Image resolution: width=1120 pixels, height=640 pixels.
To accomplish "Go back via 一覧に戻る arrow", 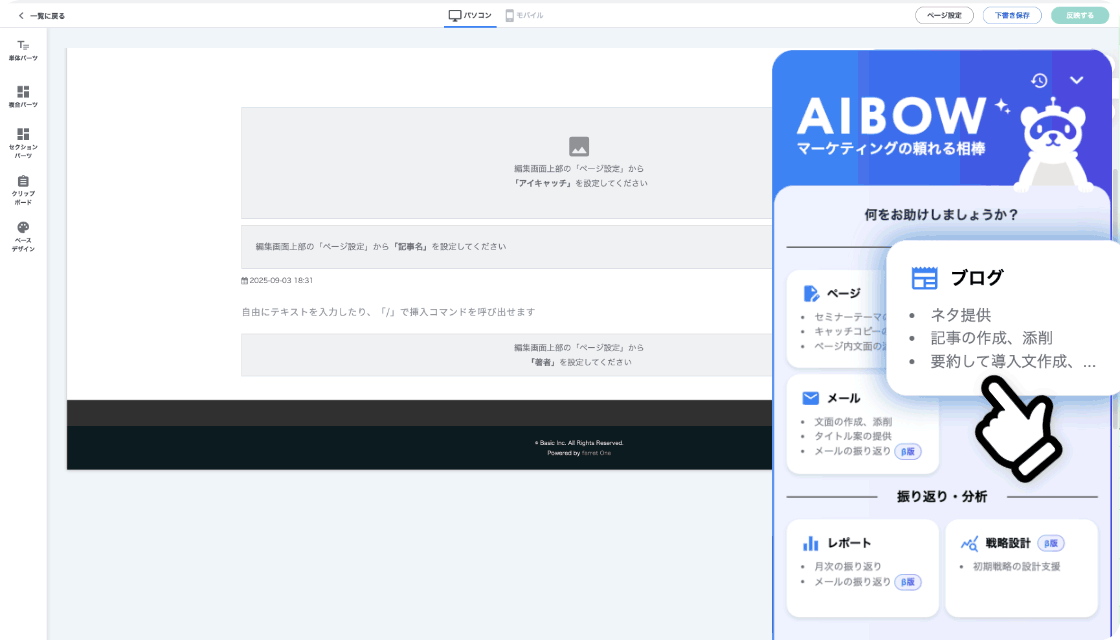I will (41, 15).
